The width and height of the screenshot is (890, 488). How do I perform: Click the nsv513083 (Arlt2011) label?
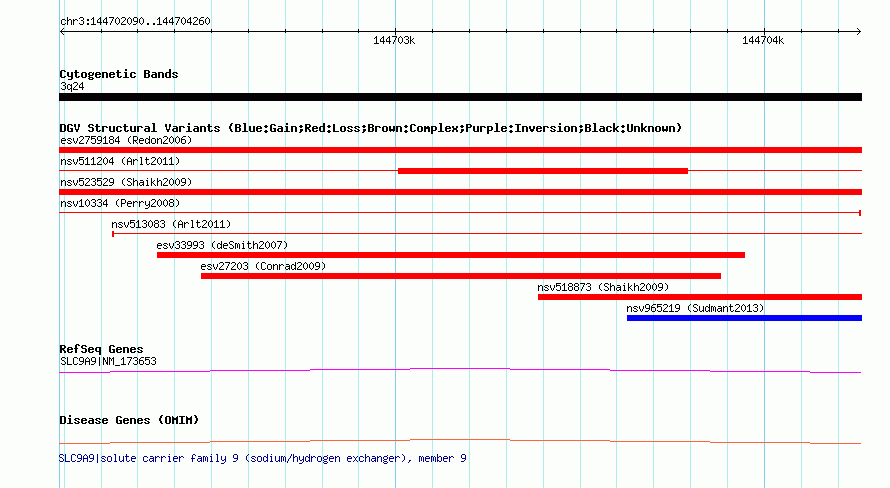[x=171, y=224]
